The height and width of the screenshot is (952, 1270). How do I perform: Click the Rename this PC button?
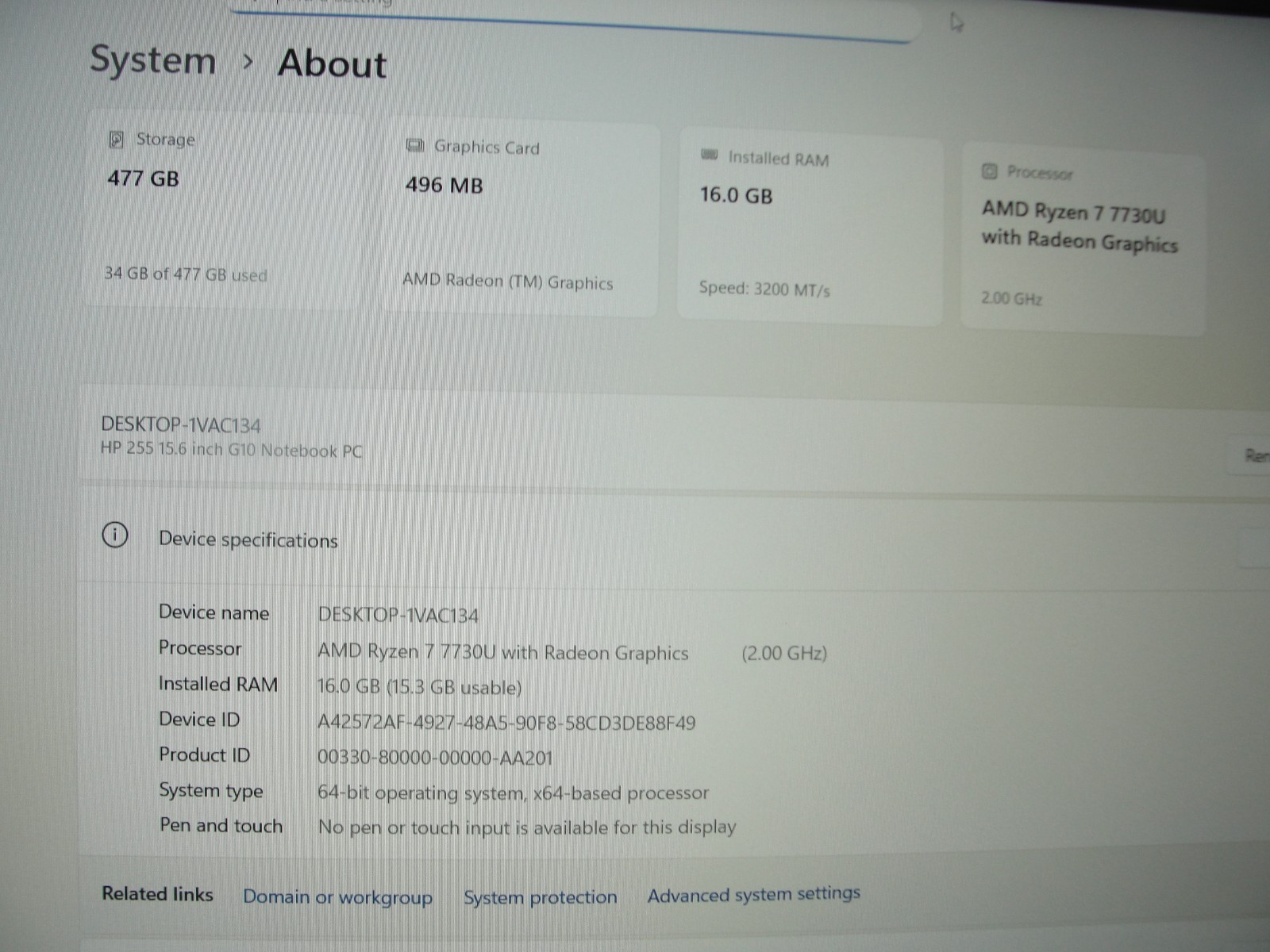pyautogui.click(x=1249, y=455)
